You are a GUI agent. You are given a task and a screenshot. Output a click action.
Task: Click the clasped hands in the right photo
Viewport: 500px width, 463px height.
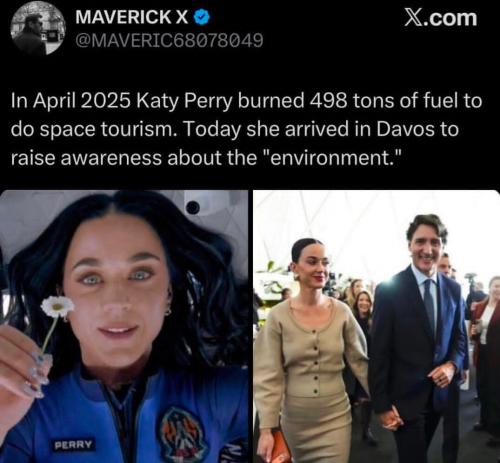393,419
